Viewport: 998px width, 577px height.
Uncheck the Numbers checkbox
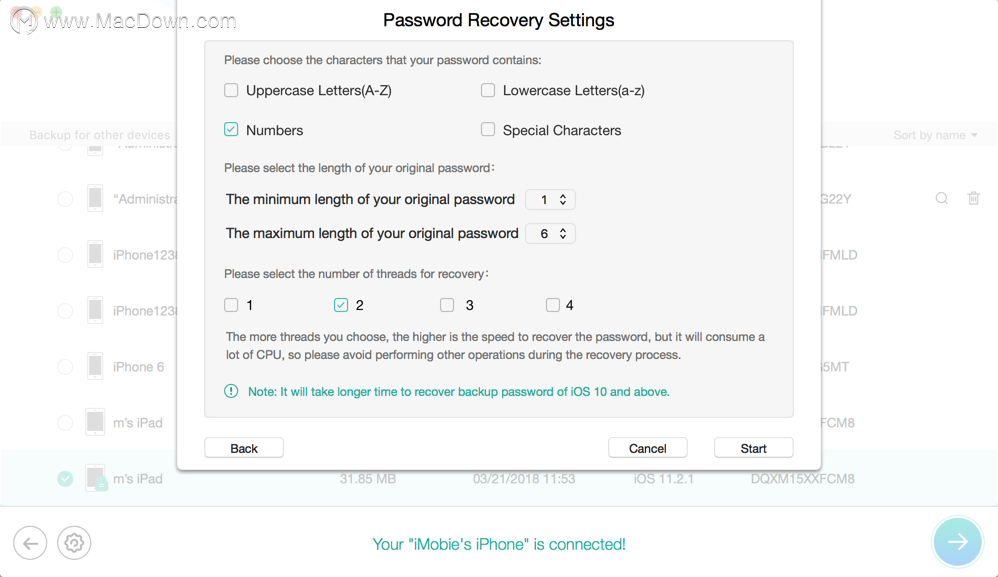(231, 130)
